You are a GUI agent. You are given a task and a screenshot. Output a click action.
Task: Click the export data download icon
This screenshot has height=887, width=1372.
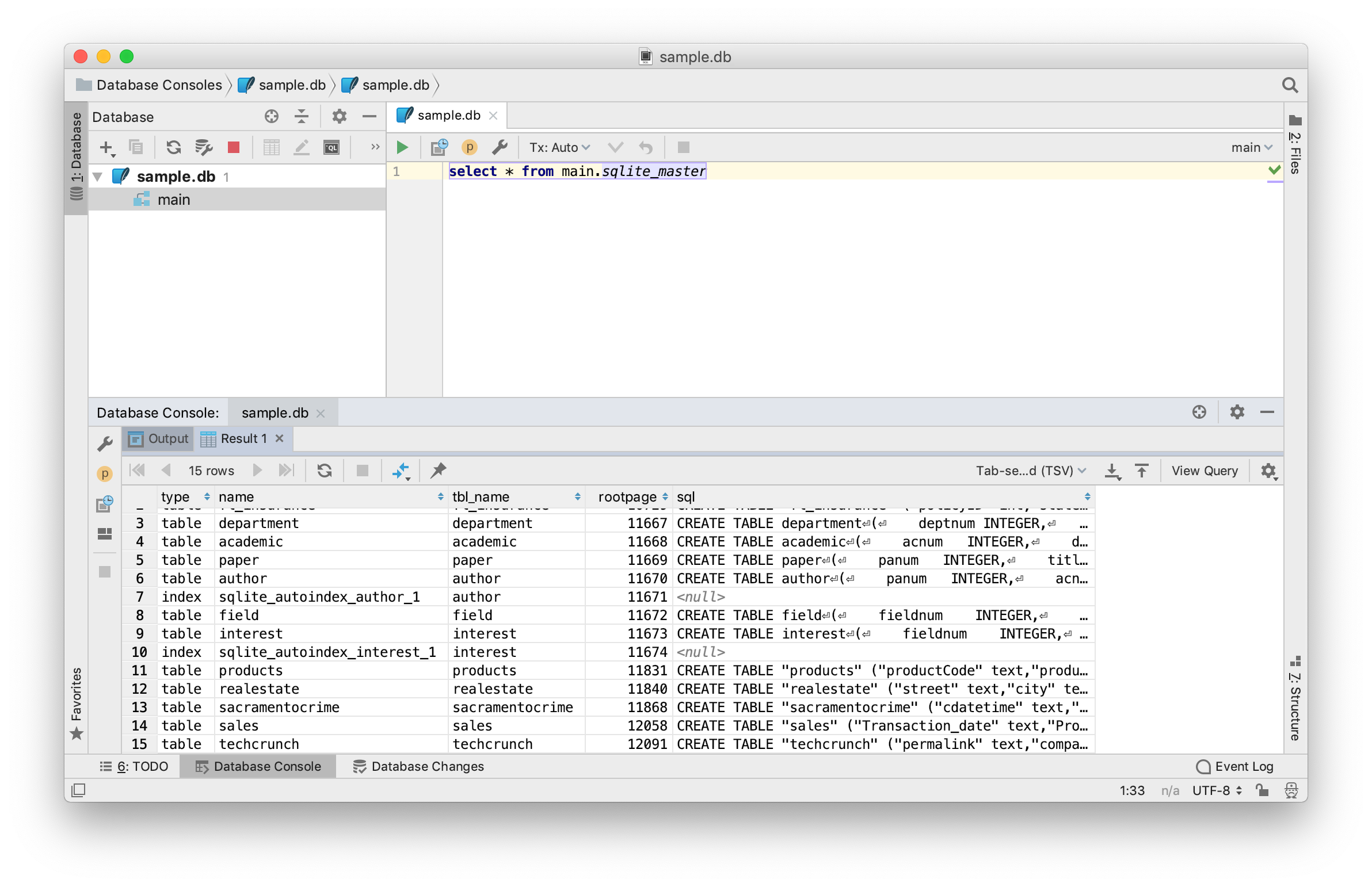1112,471
